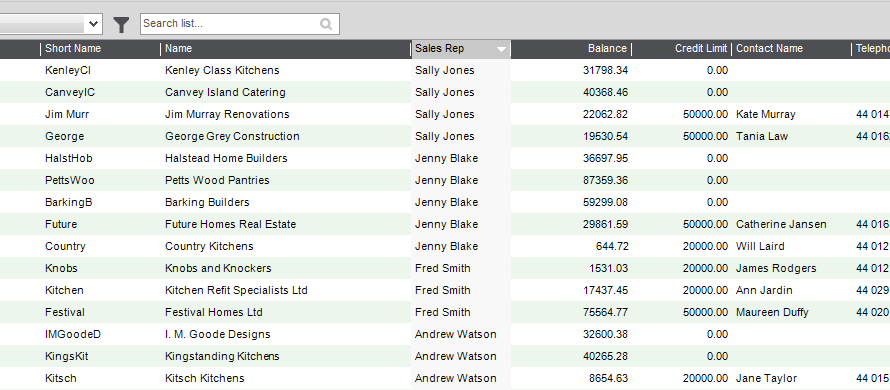Screen dimensions: 890x390
Task: Open the Sales Rep column sort arrow
Action: point(501,49)
